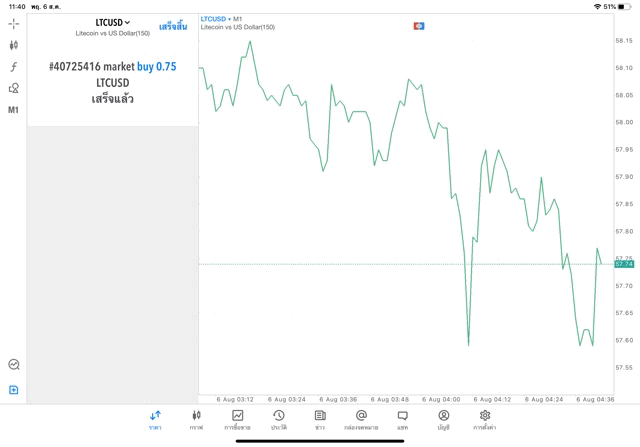The width and height of the screenshot is (640, 447).
Task: Tap the blue เสร็จสิ้น (Done) button
Action: coord(173,26)
